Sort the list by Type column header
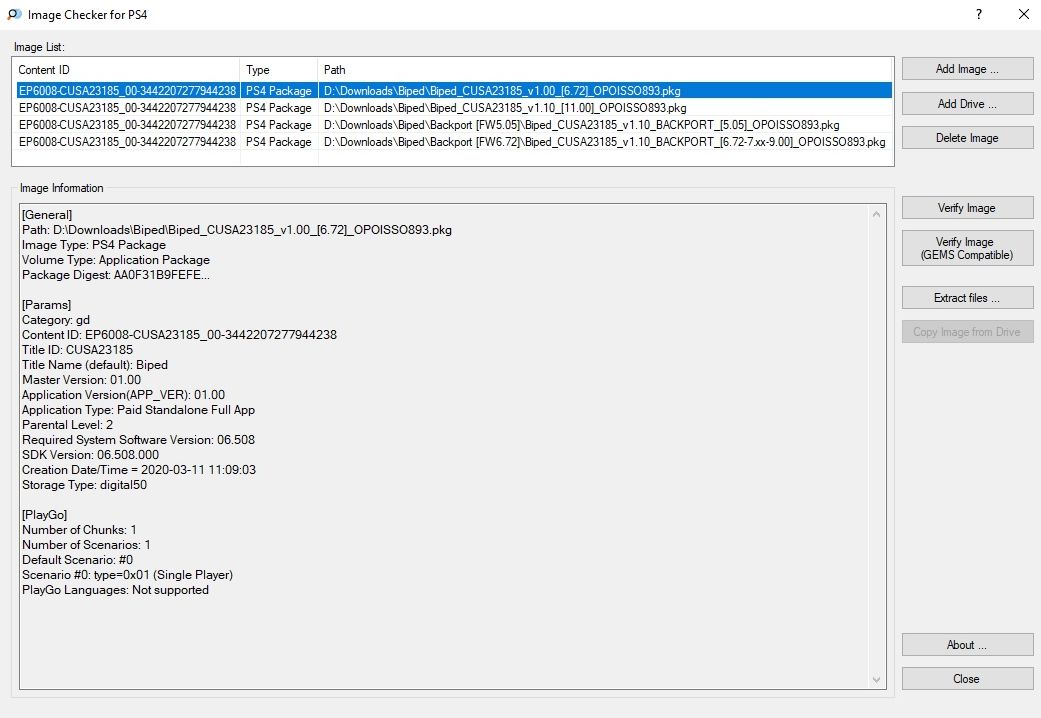1041x718 pixels. (x=279, y=70)
